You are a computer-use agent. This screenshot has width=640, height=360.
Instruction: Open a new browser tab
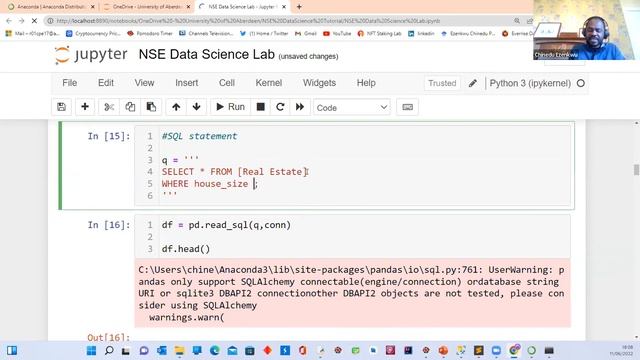point(299,7)
